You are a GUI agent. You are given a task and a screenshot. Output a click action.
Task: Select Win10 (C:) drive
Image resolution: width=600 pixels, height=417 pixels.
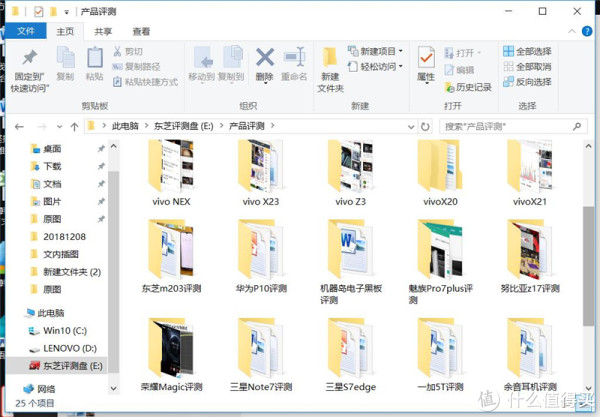(x=65, y=330)
